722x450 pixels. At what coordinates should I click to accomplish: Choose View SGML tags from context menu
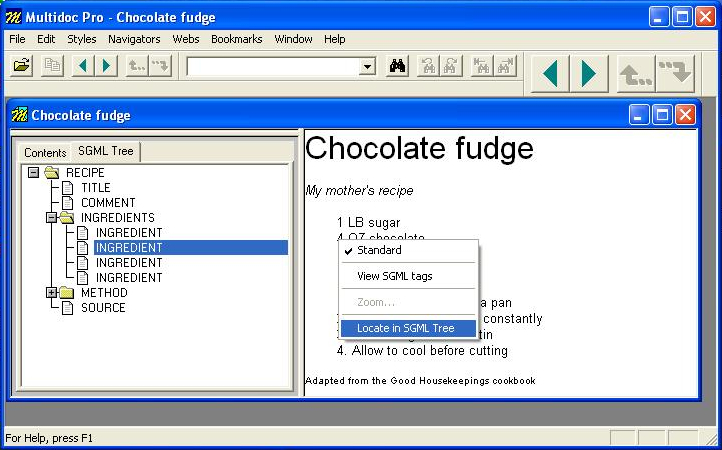[x=408, y=276]
